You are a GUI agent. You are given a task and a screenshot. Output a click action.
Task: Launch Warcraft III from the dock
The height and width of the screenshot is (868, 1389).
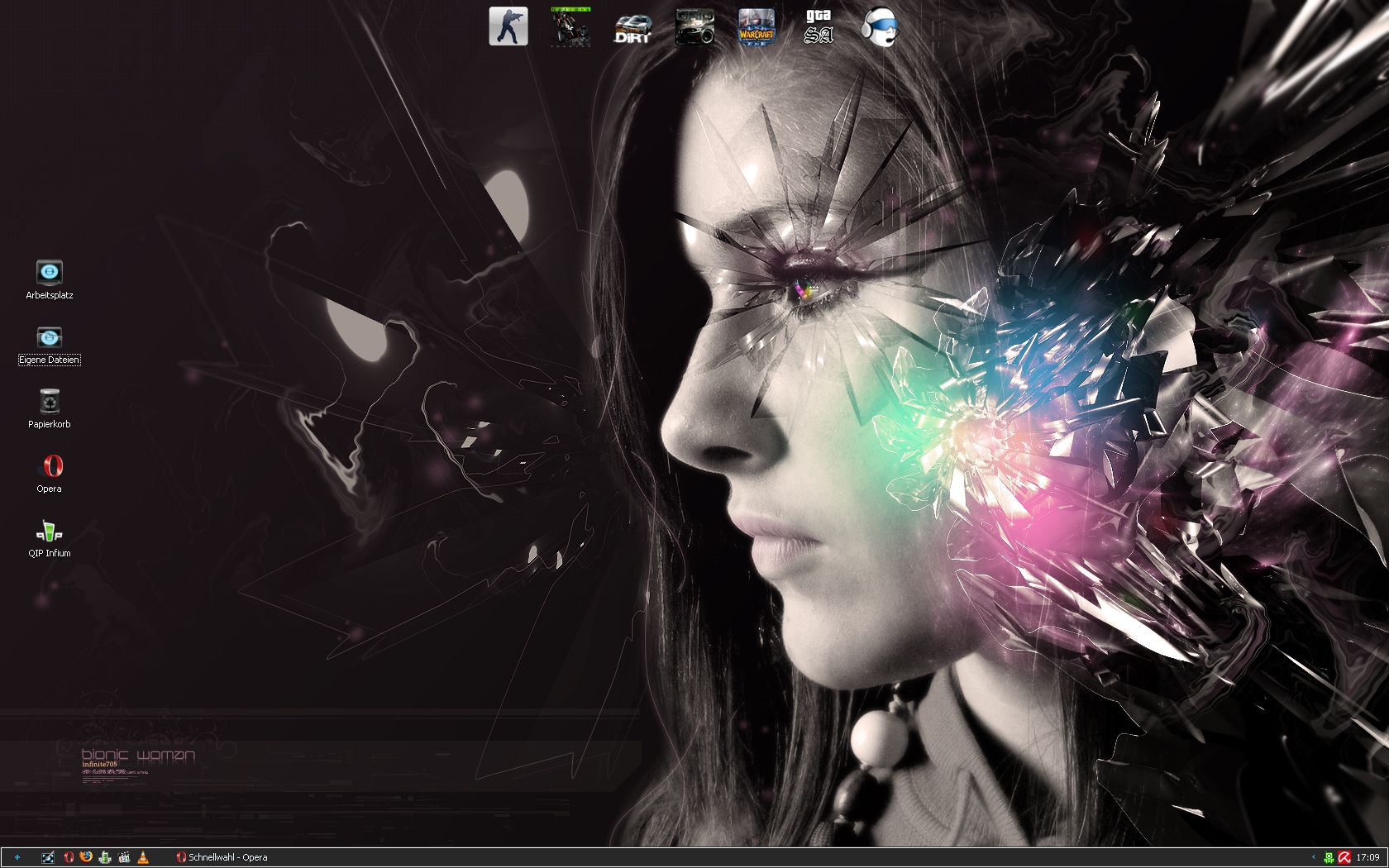(757, 26)
